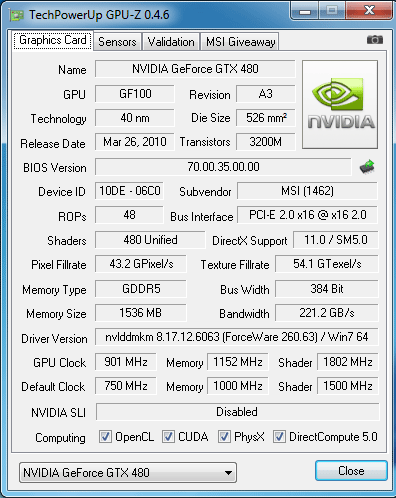
Task: Click the Memory Type field GDDR5
Action: 141,288
